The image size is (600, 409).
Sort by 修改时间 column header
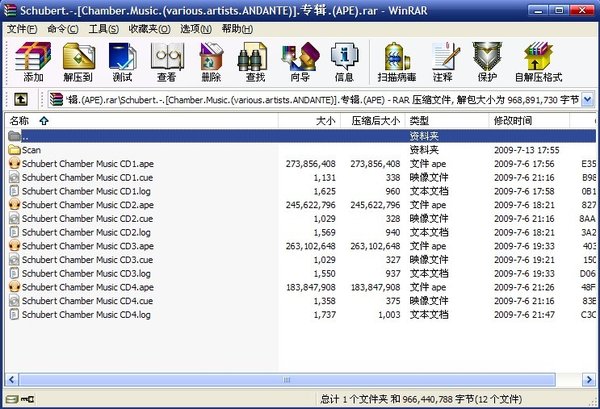[529, 121]
